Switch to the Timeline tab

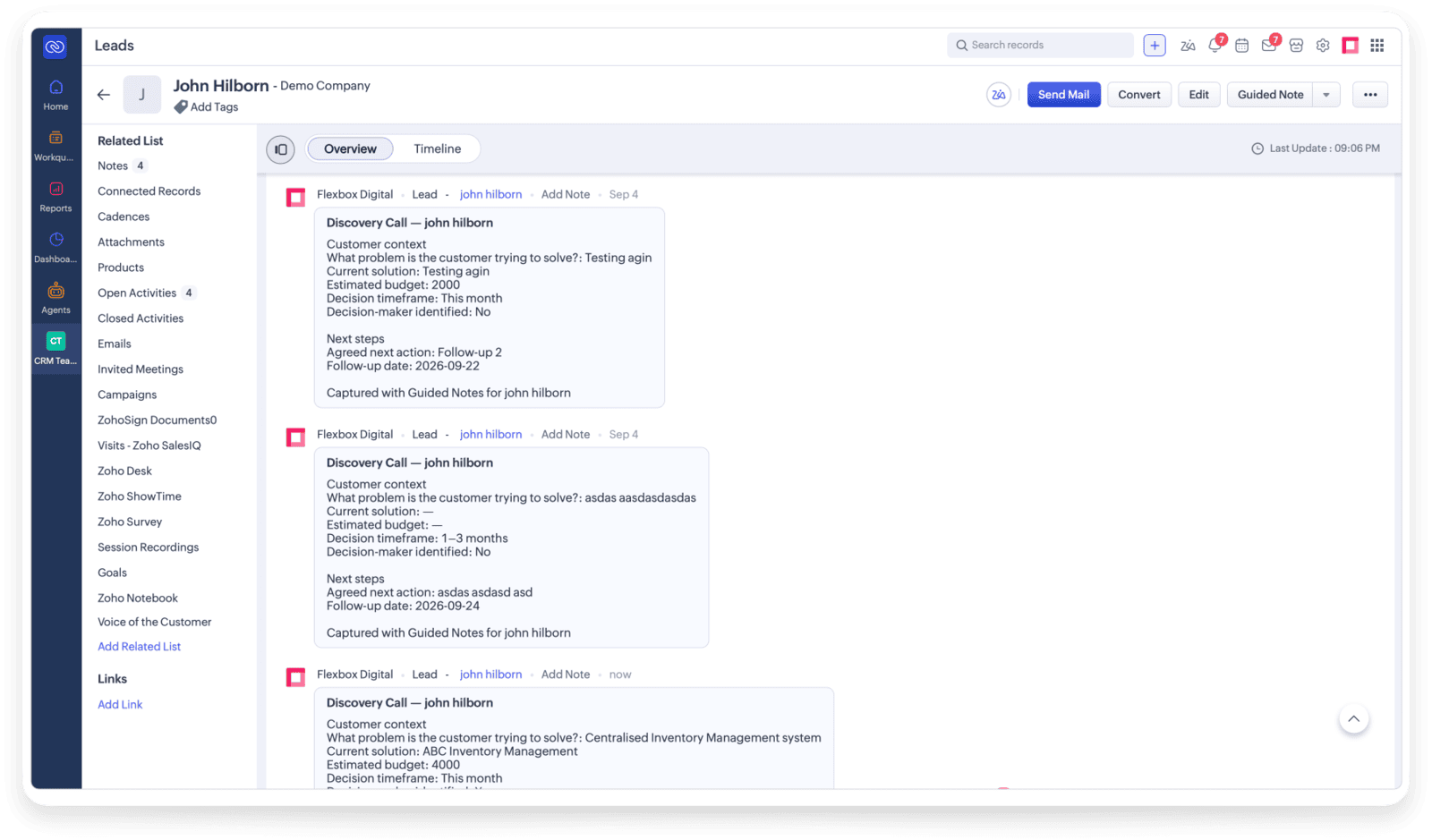(x=438, y=149)
